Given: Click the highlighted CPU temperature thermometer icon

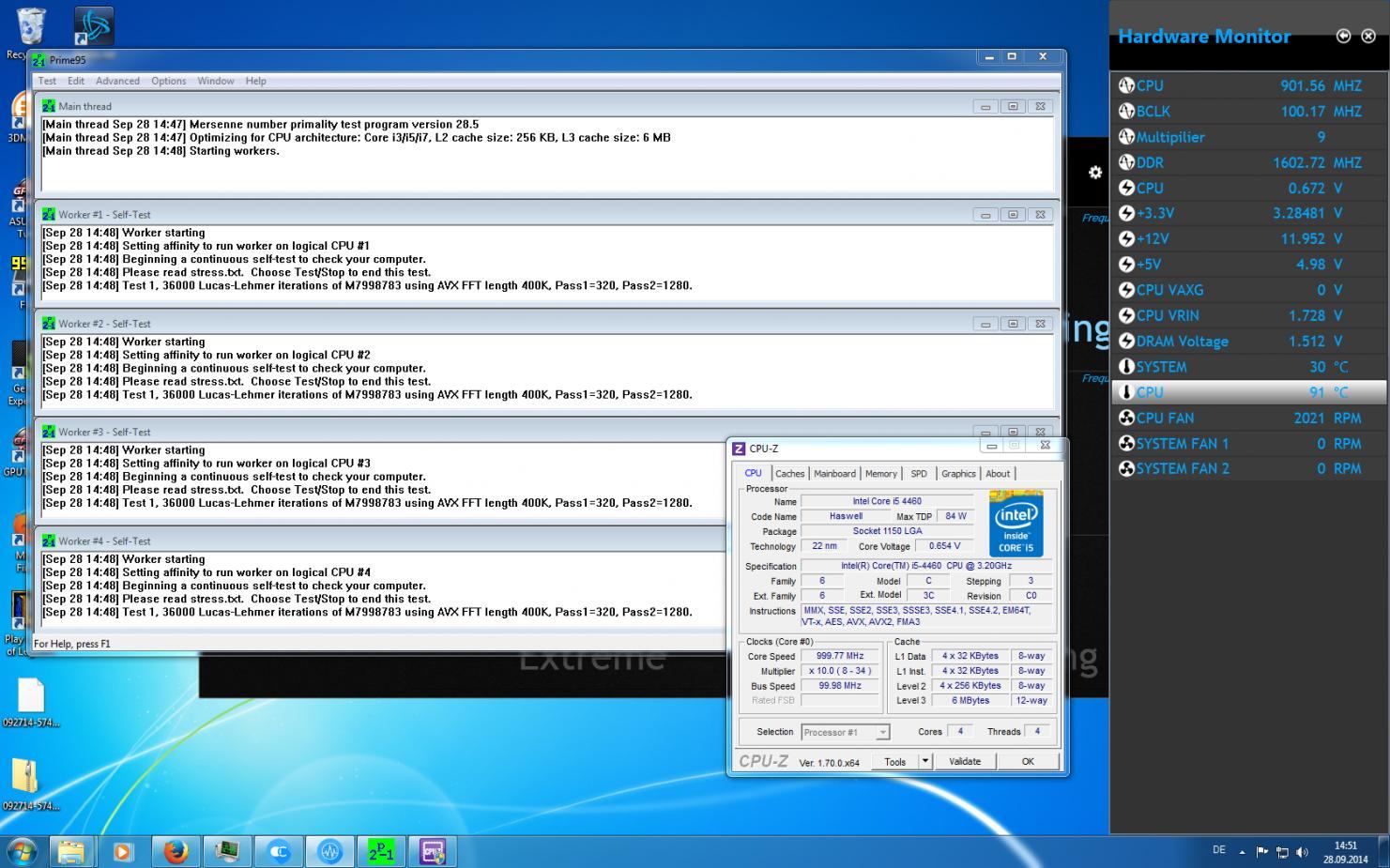Looking at the screenshot, I should [1126, 392].
